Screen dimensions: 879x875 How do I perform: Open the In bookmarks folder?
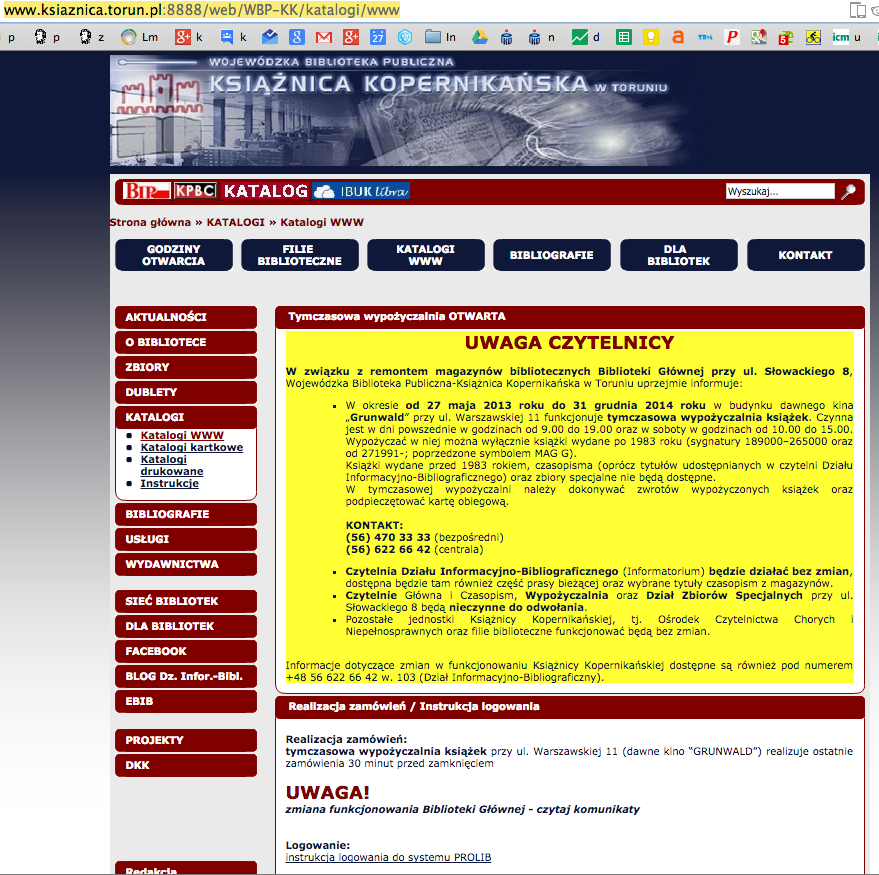click(x=440, y=37)
